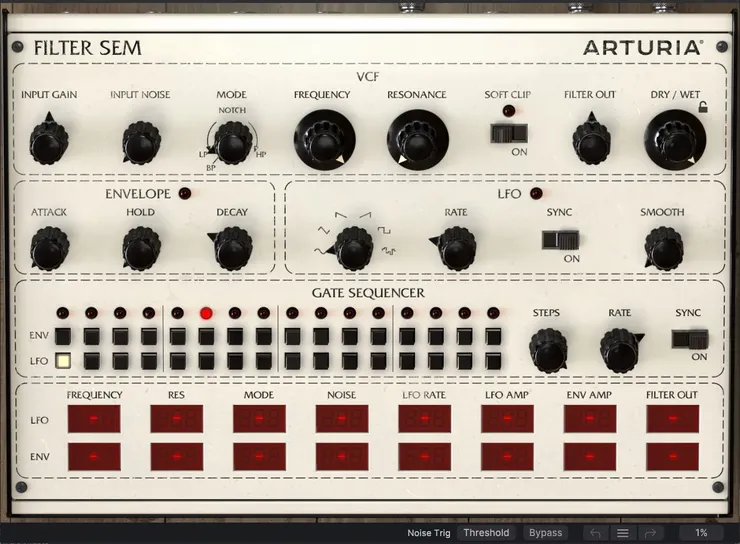Click the Filter SEM title

click(88, 48)
